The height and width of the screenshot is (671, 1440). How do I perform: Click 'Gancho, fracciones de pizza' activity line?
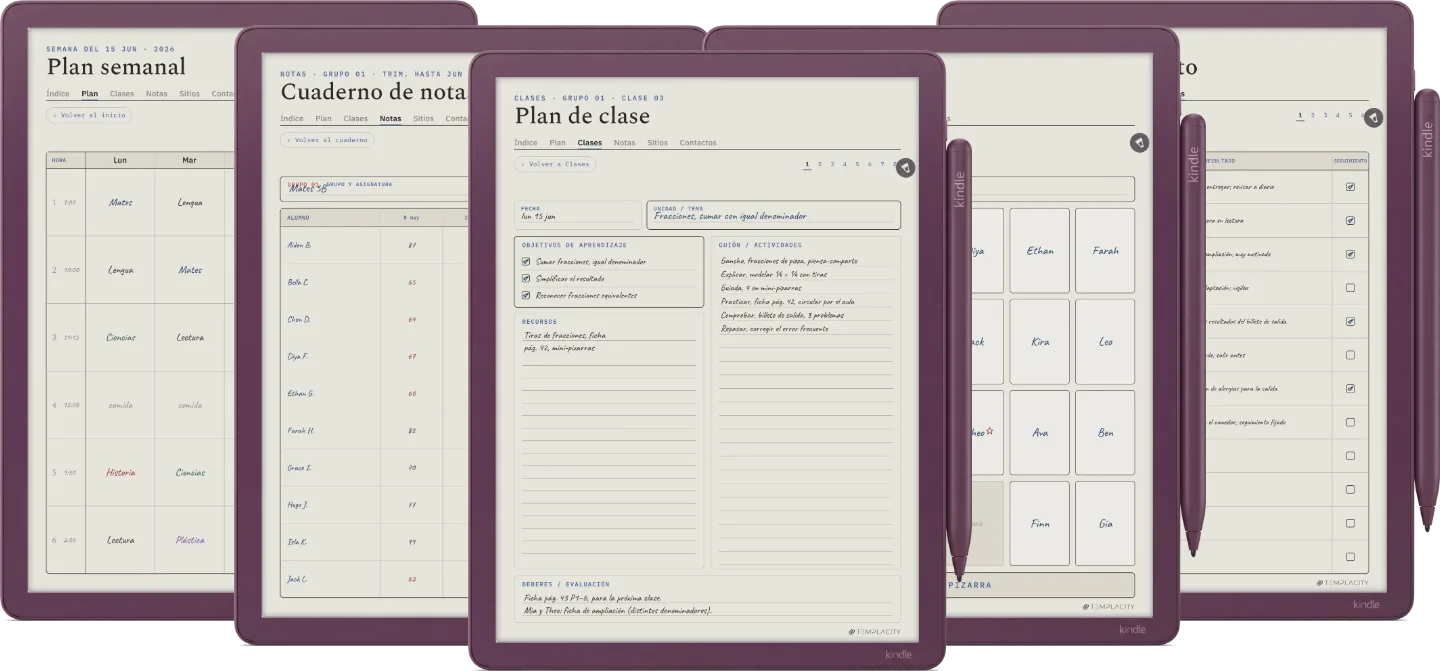coord(789,261)
